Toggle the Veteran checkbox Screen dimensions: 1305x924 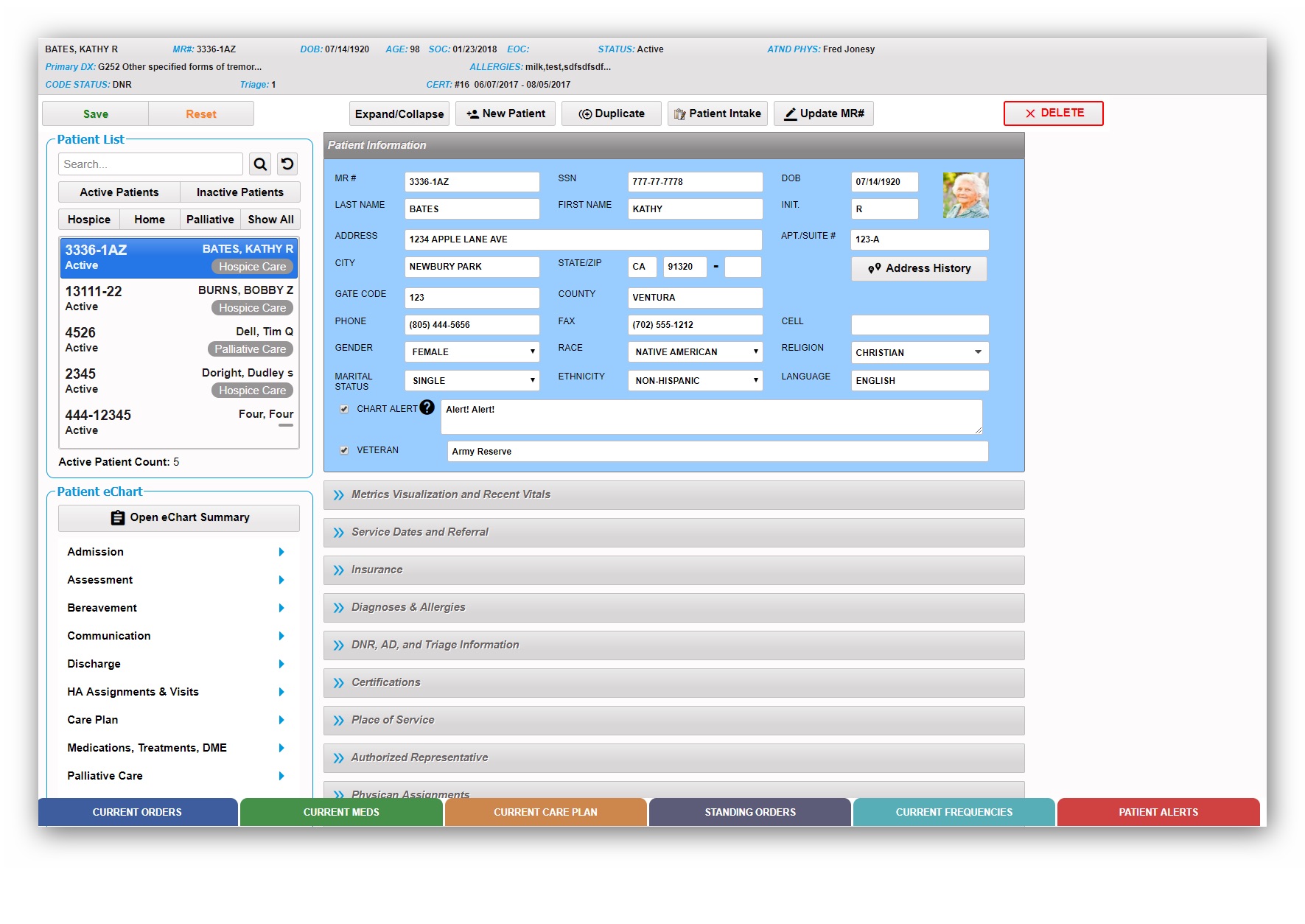[344, 450]
